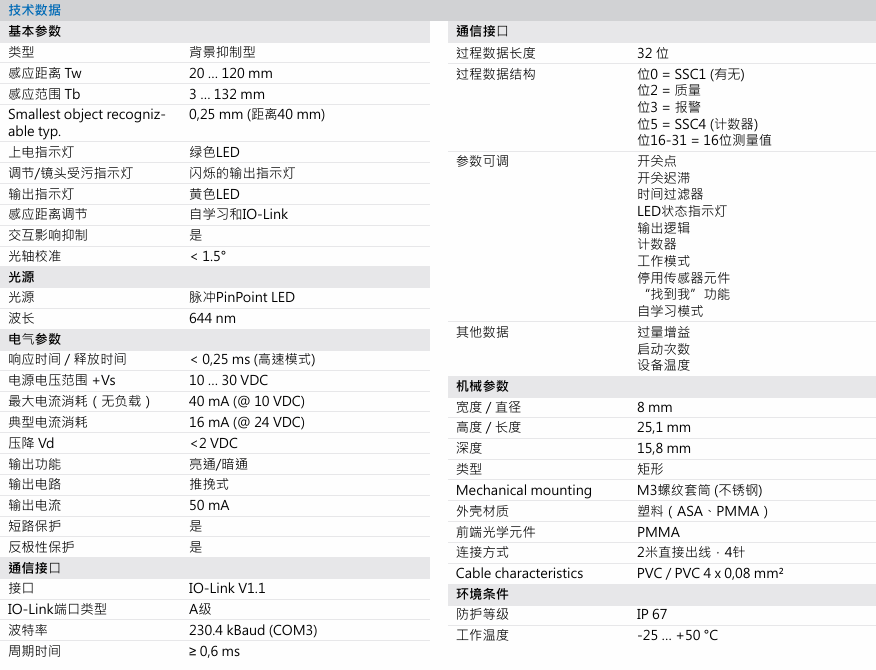Image resolution: width=876 pixels, height=670 pixels.
Task: Select the '位2 = 质量' line
Action: tap(669, 91)
